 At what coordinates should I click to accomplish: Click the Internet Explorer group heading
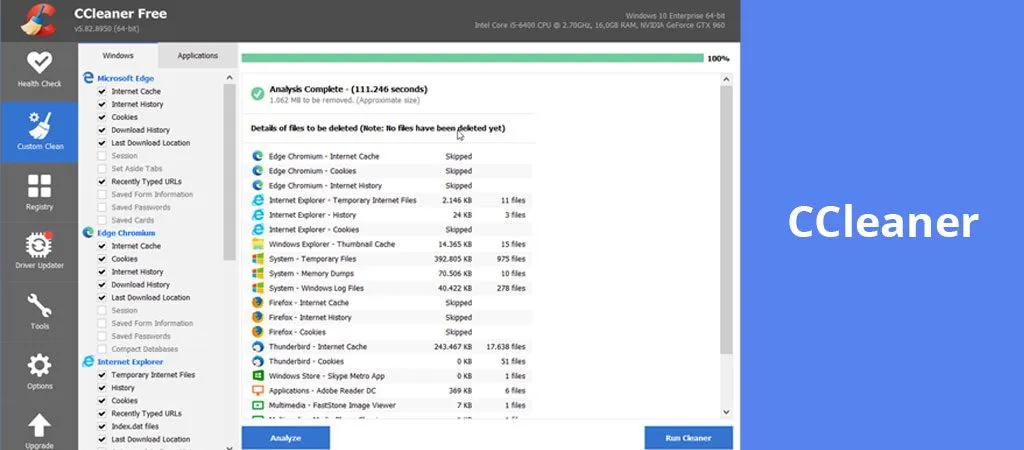[x=130, y=362]
